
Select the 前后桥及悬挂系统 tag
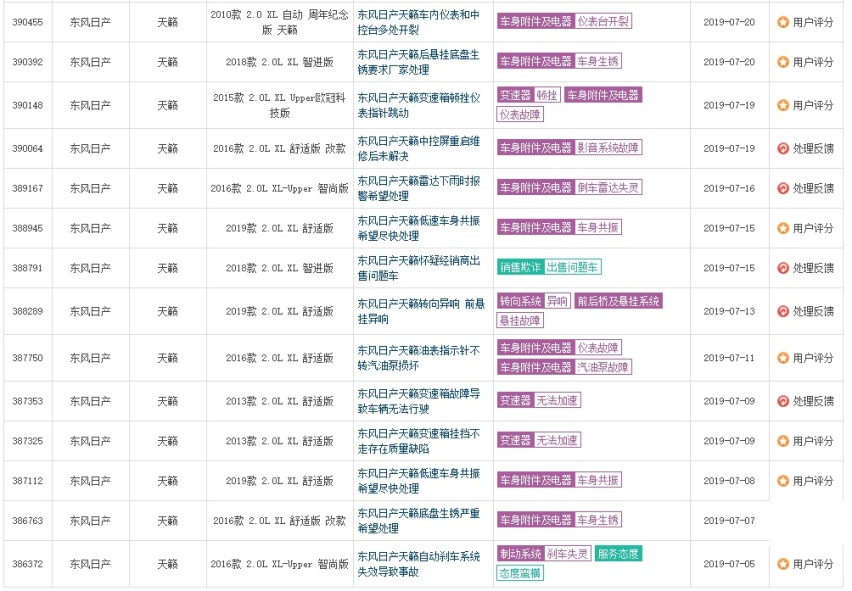click(x=618, y=301)
